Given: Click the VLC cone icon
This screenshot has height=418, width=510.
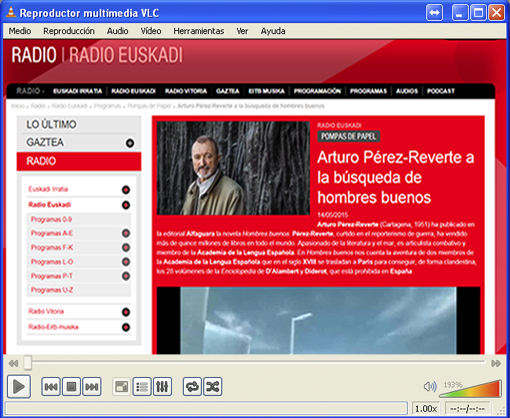Looking at the screenshot, I should click(11, 13).
